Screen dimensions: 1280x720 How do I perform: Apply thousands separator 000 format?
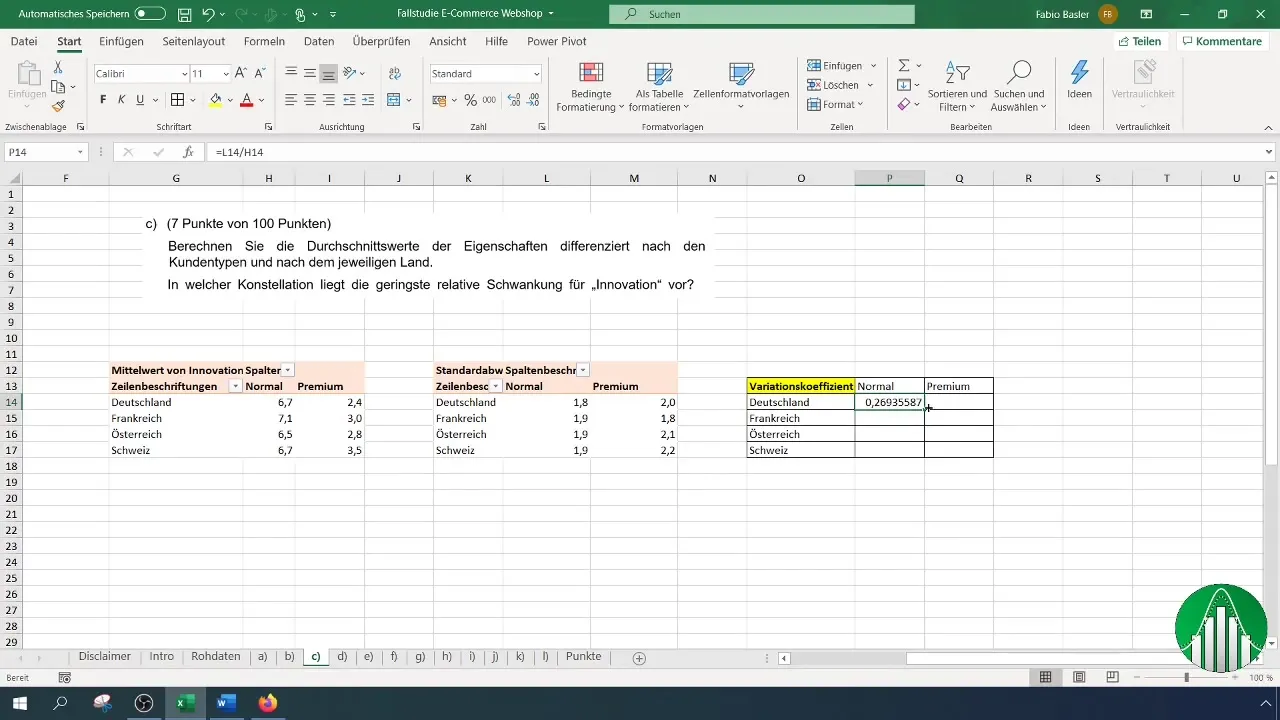(489, 100)
